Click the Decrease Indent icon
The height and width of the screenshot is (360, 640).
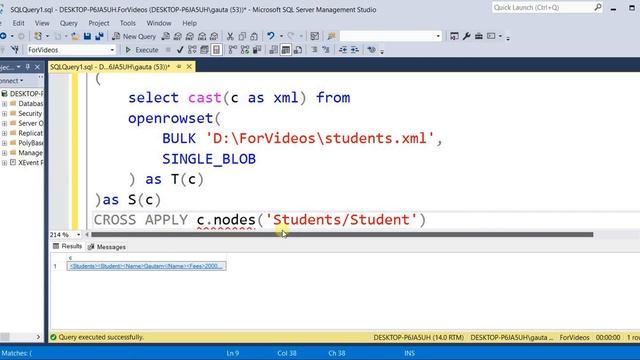[343, 50]
